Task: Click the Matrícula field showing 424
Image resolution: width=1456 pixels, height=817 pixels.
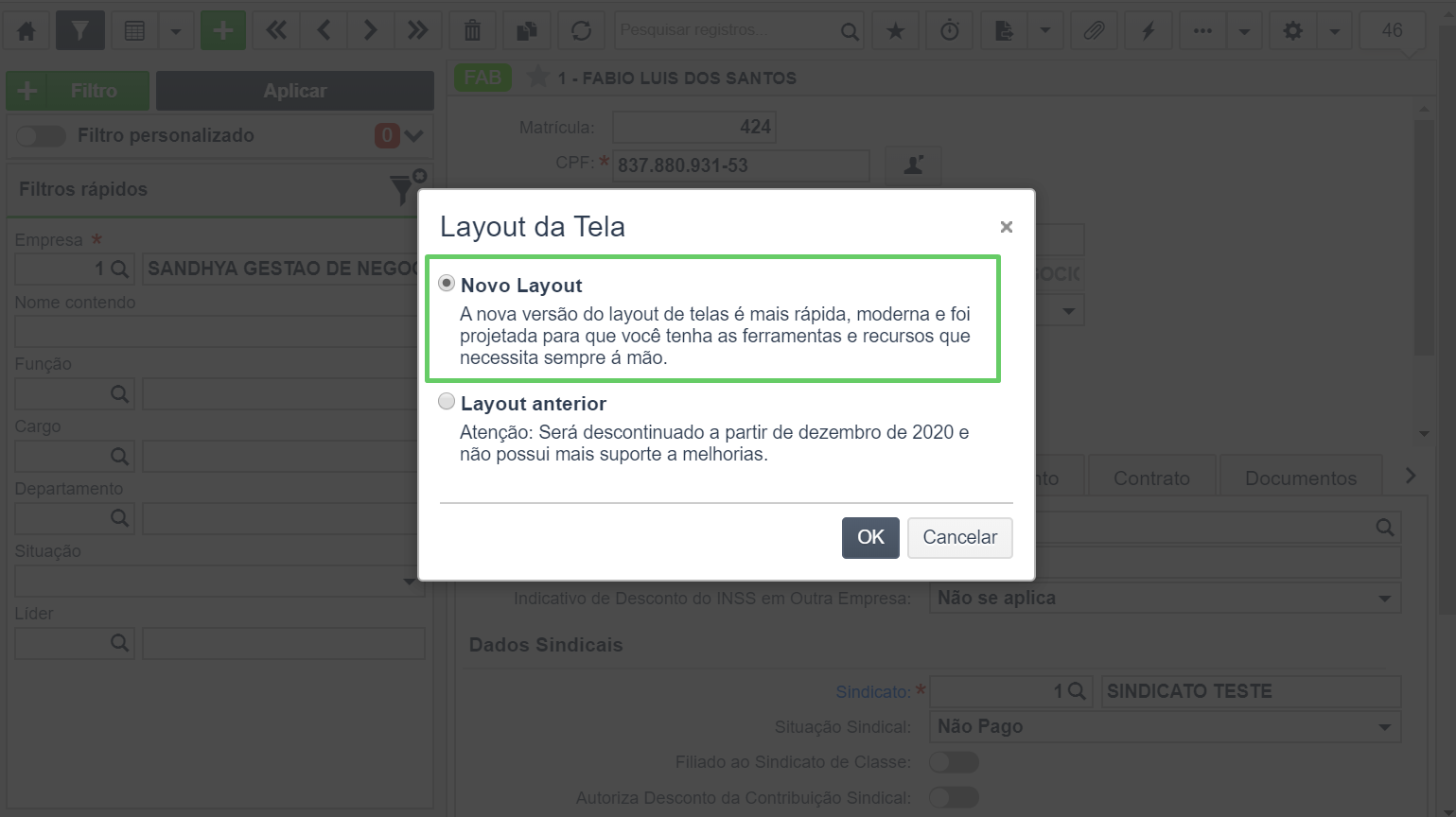Action: pyautogui.click(x=694, y=127)
